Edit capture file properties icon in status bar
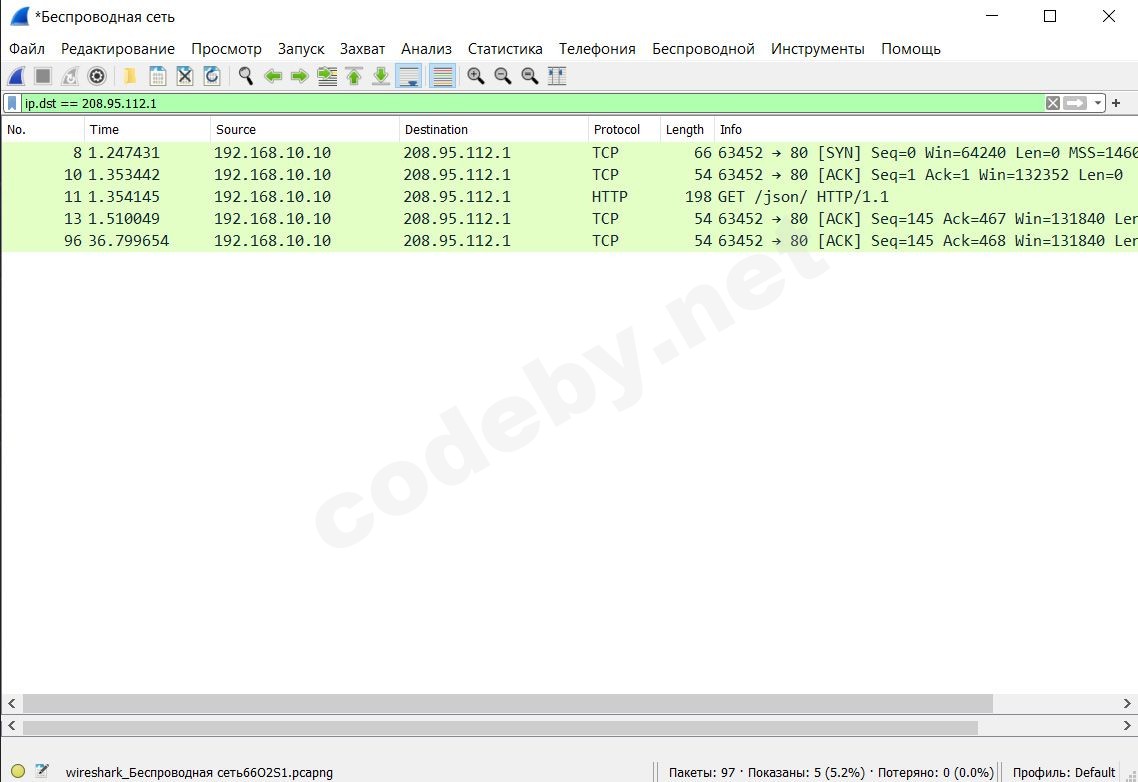Viewport: 1138px width, 782px height. [42, 771]
